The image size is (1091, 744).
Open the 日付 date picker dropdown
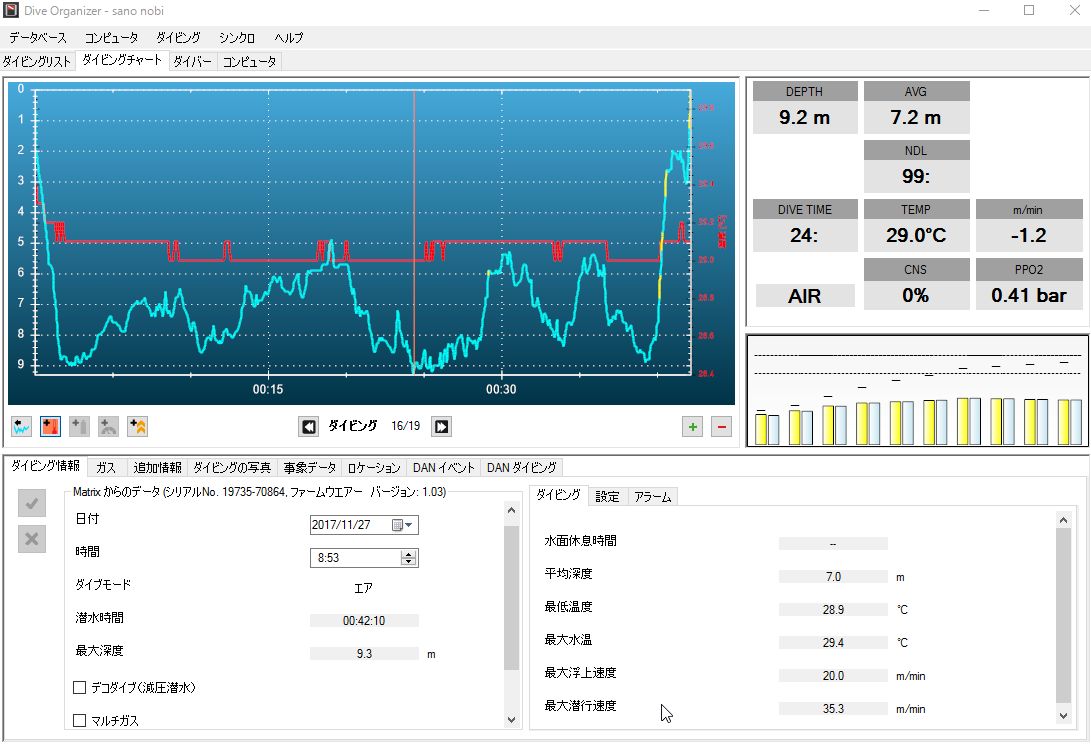coord(409,525)
